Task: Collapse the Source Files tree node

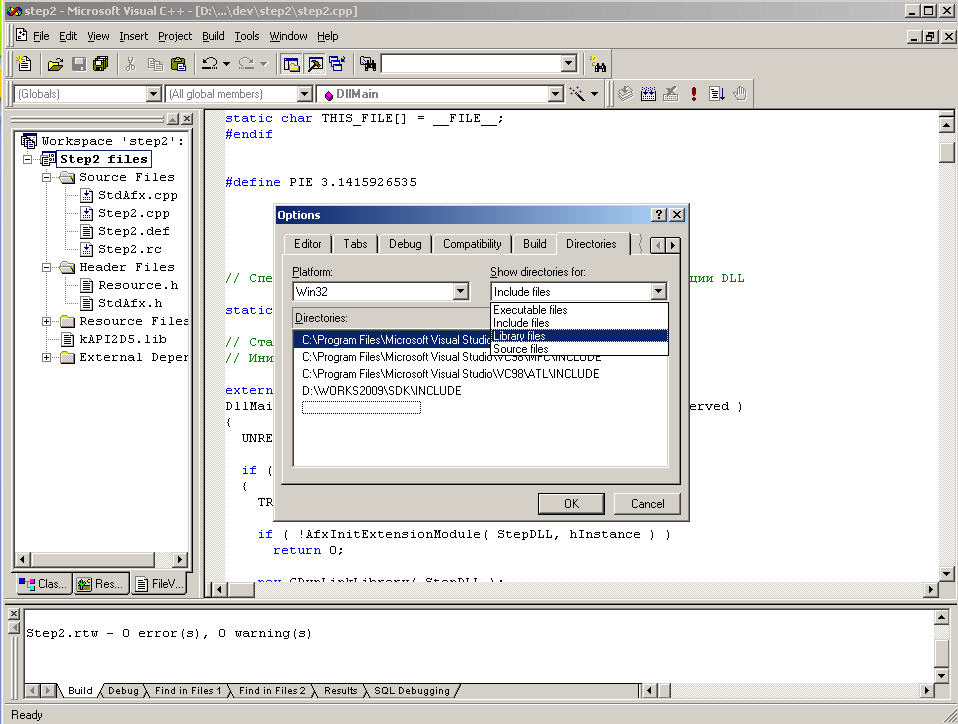Action: point(47,177)
